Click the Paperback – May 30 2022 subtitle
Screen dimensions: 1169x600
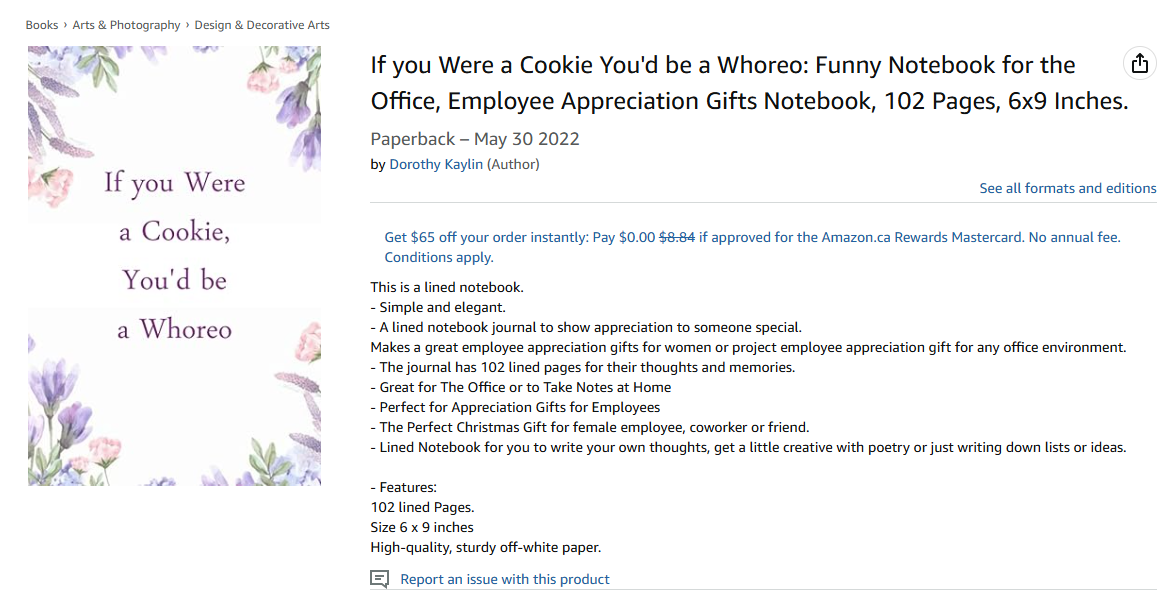coord(475,139)
